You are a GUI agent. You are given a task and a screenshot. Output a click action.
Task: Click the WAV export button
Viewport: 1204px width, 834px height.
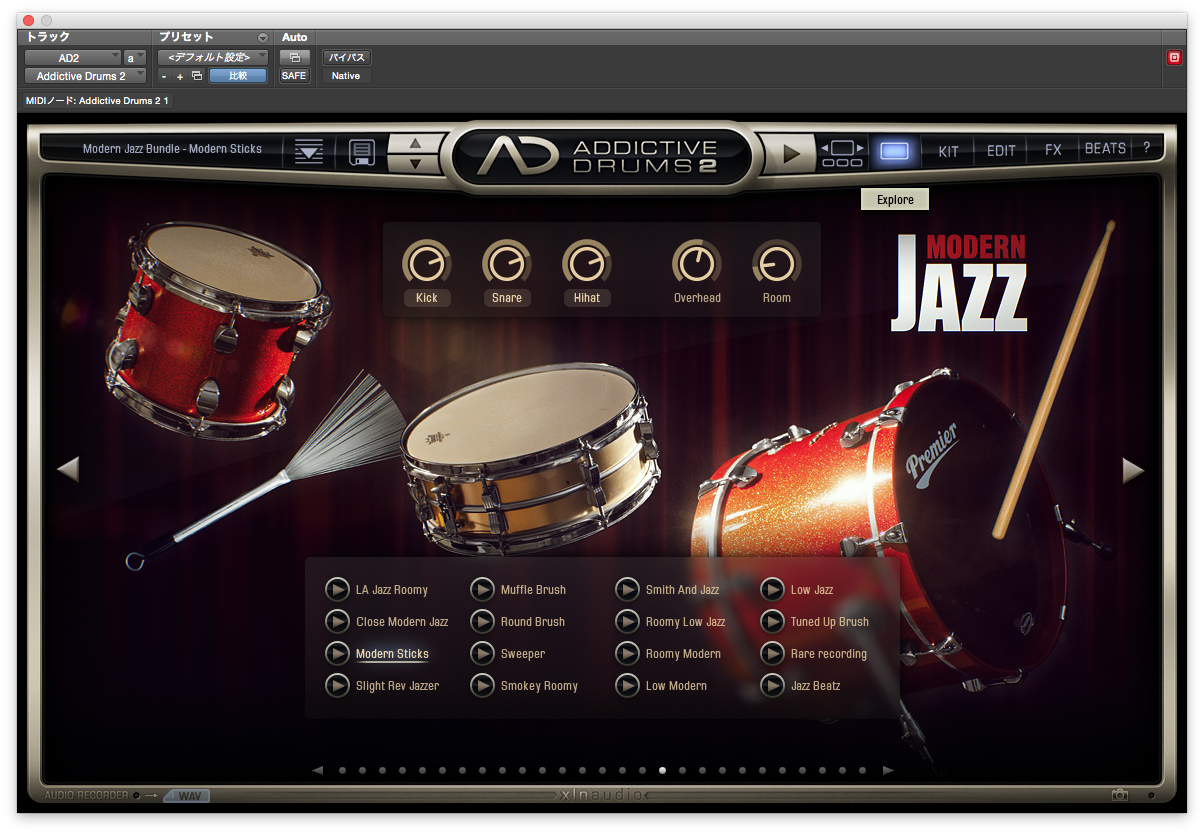tap(187, 796)
